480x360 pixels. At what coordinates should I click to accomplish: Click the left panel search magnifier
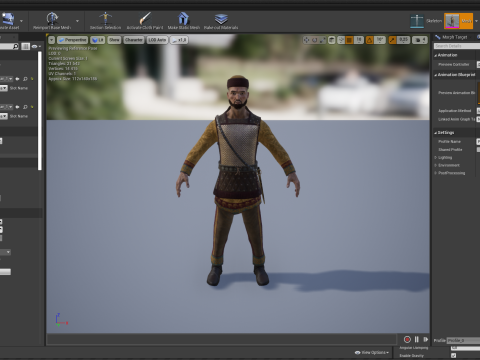click(x=15, y=46)
